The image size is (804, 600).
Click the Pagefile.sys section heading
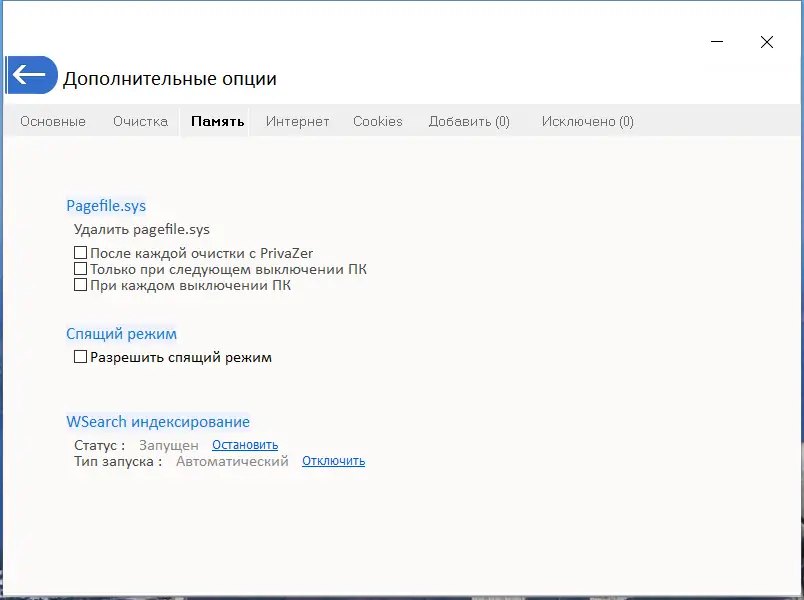[106, 205]
